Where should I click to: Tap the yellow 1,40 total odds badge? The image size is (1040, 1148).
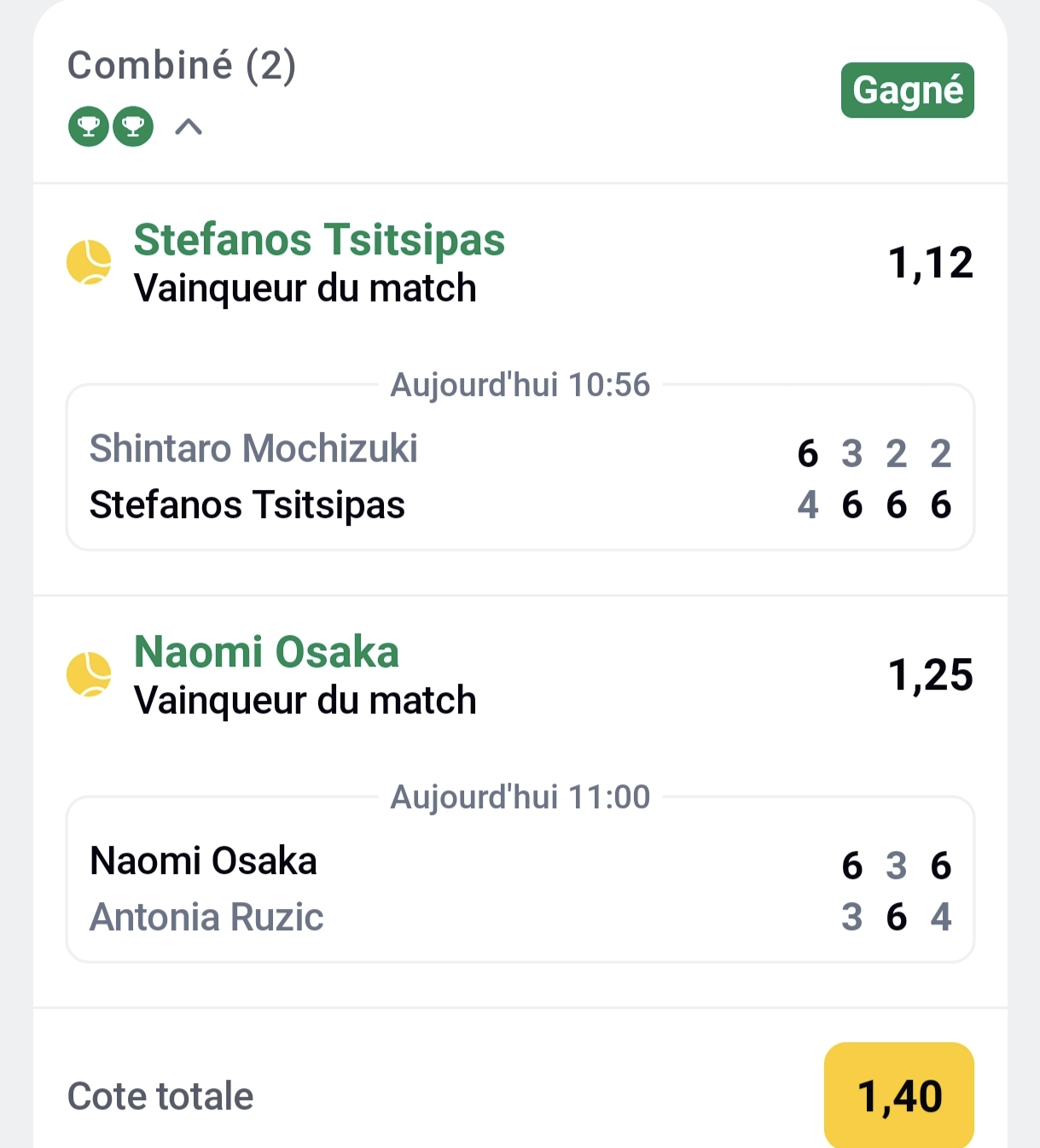pos(898,1096)
